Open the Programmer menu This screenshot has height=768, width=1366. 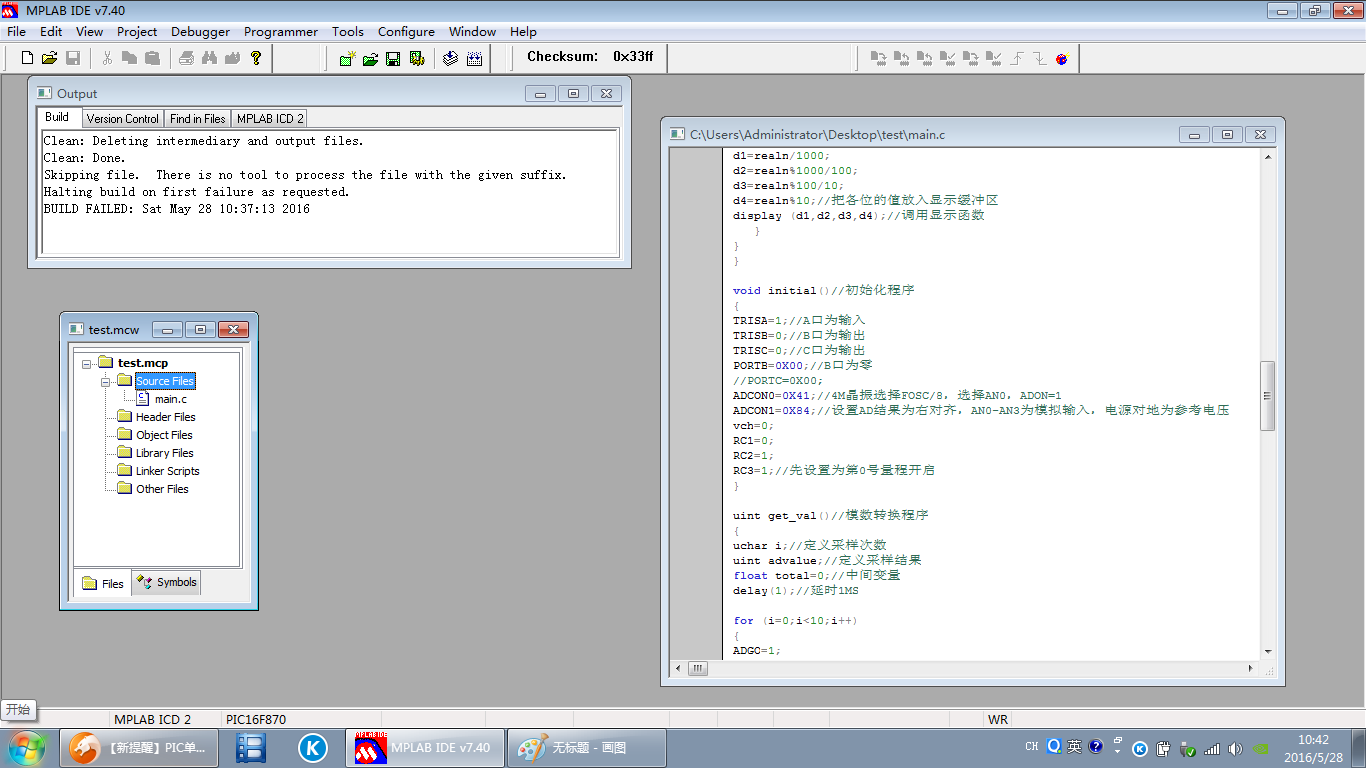click(281, 31)
